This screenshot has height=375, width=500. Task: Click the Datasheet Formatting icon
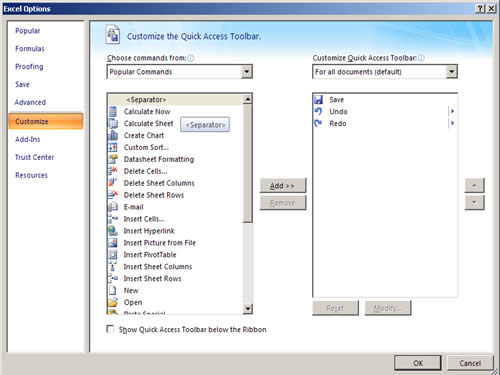[113, 159]
